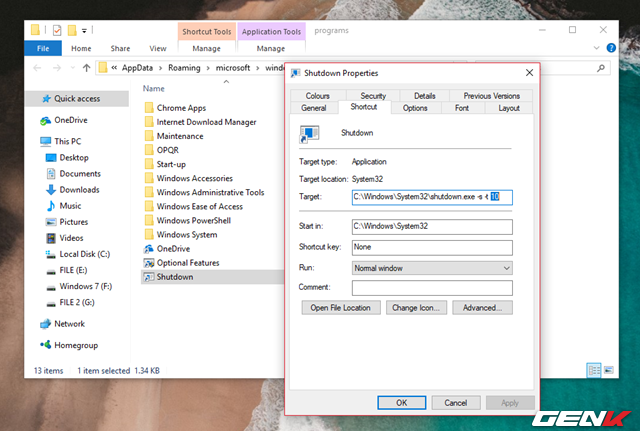Click the Documents icon in sidebar

click(51, 174)
